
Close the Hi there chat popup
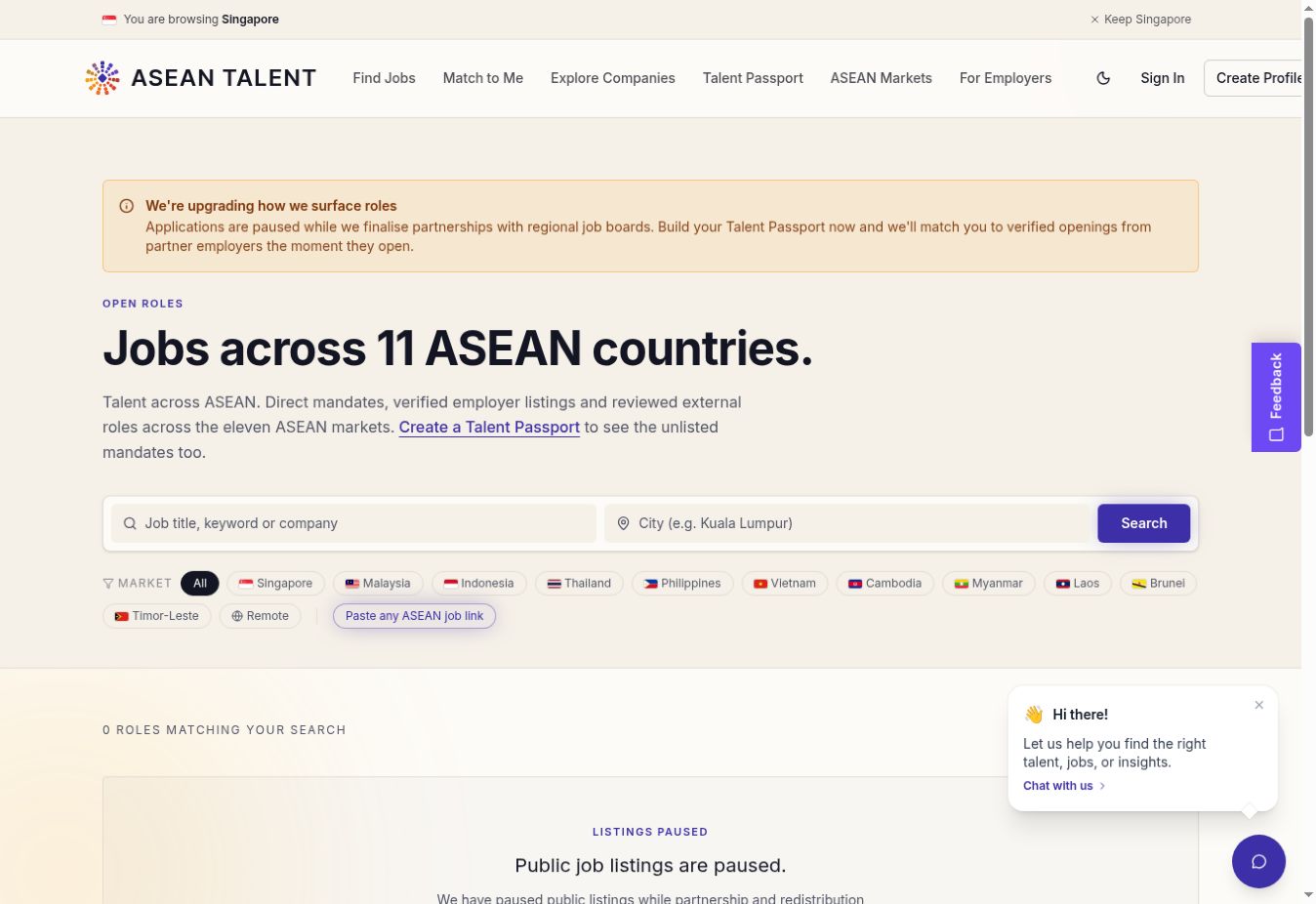[x=1259, y=705]
